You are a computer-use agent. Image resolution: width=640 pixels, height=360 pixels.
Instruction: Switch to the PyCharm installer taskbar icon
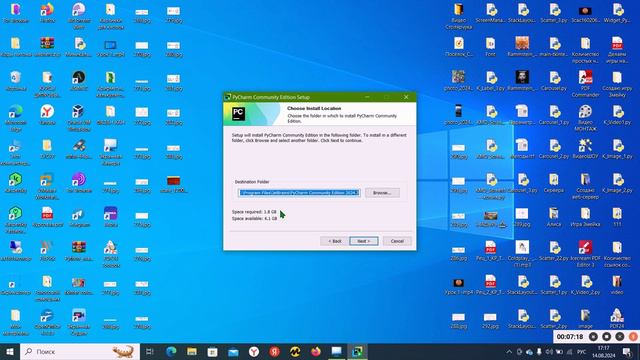[358, 351]
